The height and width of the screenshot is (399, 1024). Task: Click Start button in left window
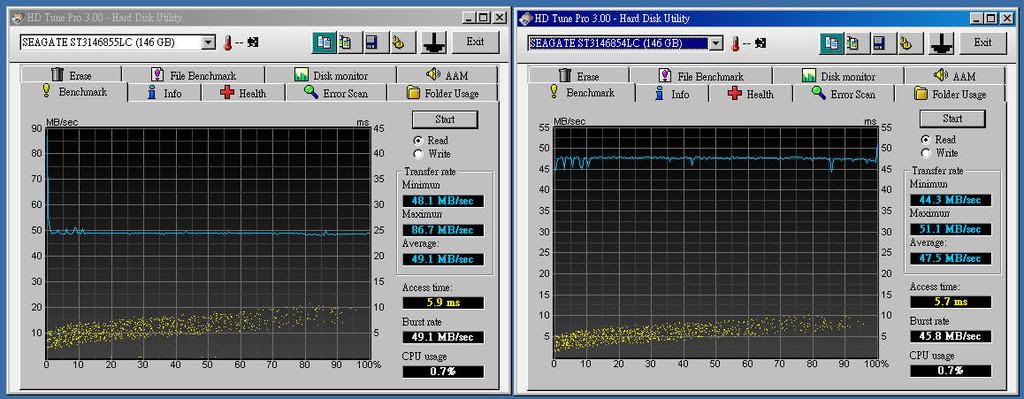pyautogui.click(x=445, y=120)
